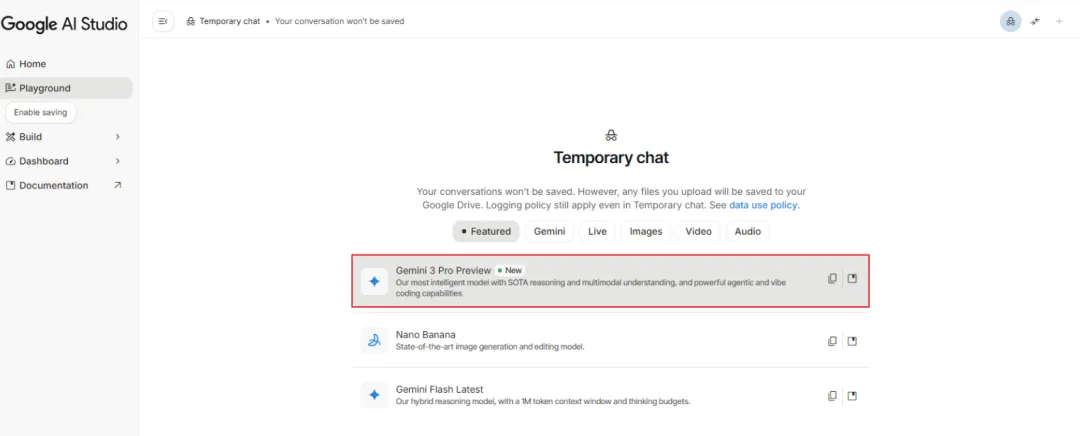Collapse the sidebar with the top menu icon
Viewport: 1080px width, 436px height.
(x=163, y=21)
